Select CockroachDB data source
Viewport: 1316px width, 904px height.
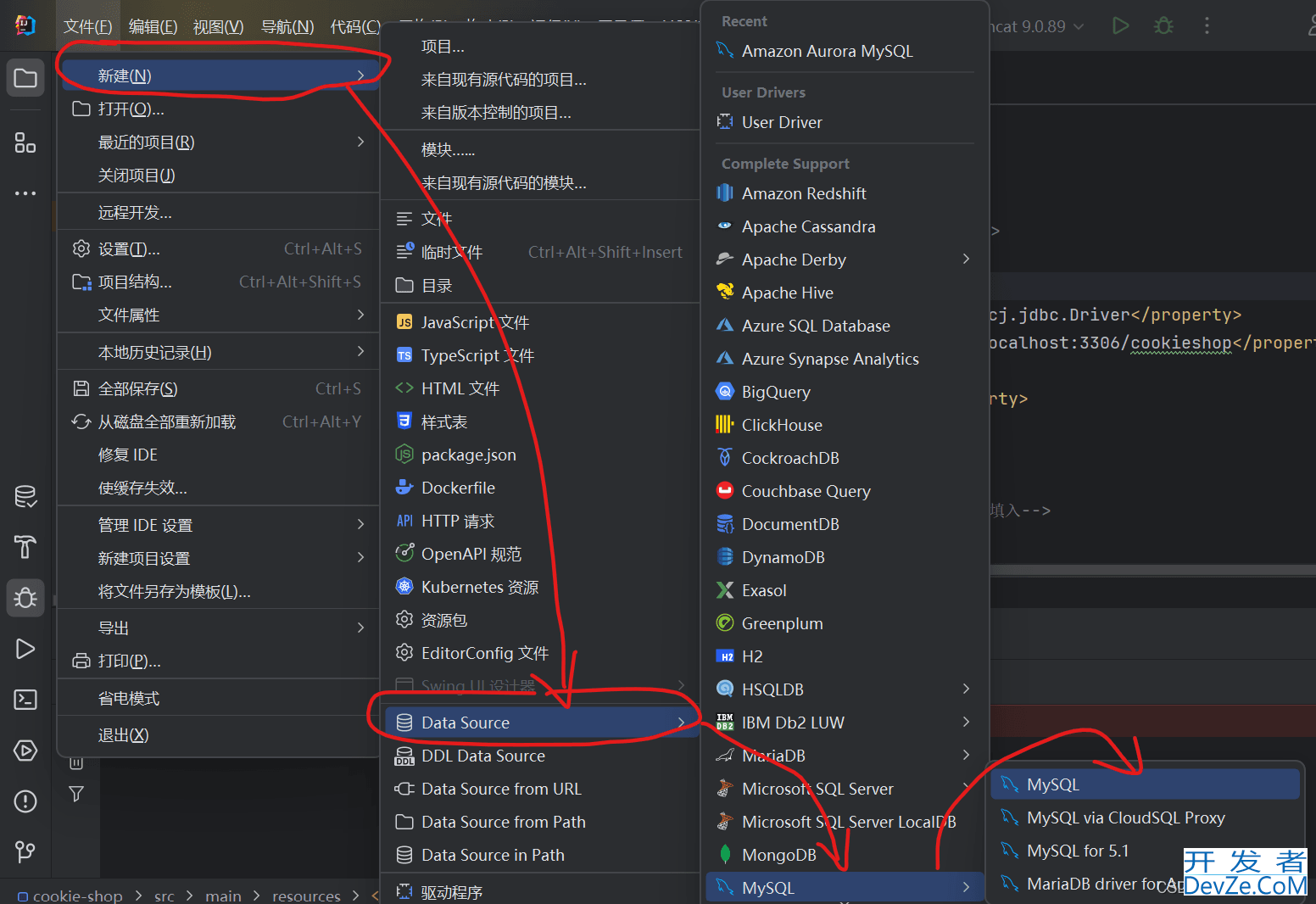(845, 458)
